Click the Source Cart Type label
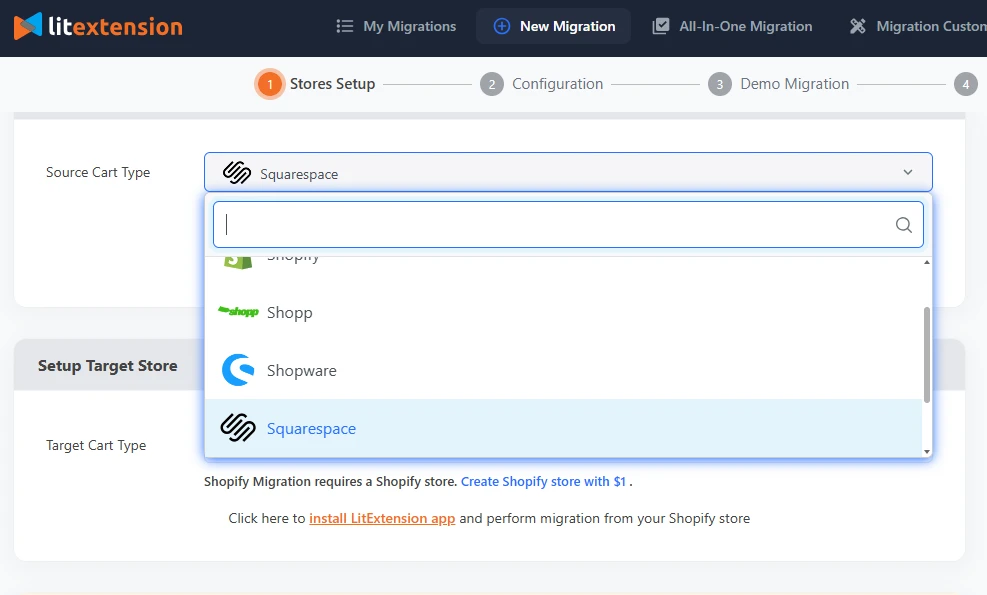 coord(98,173)
